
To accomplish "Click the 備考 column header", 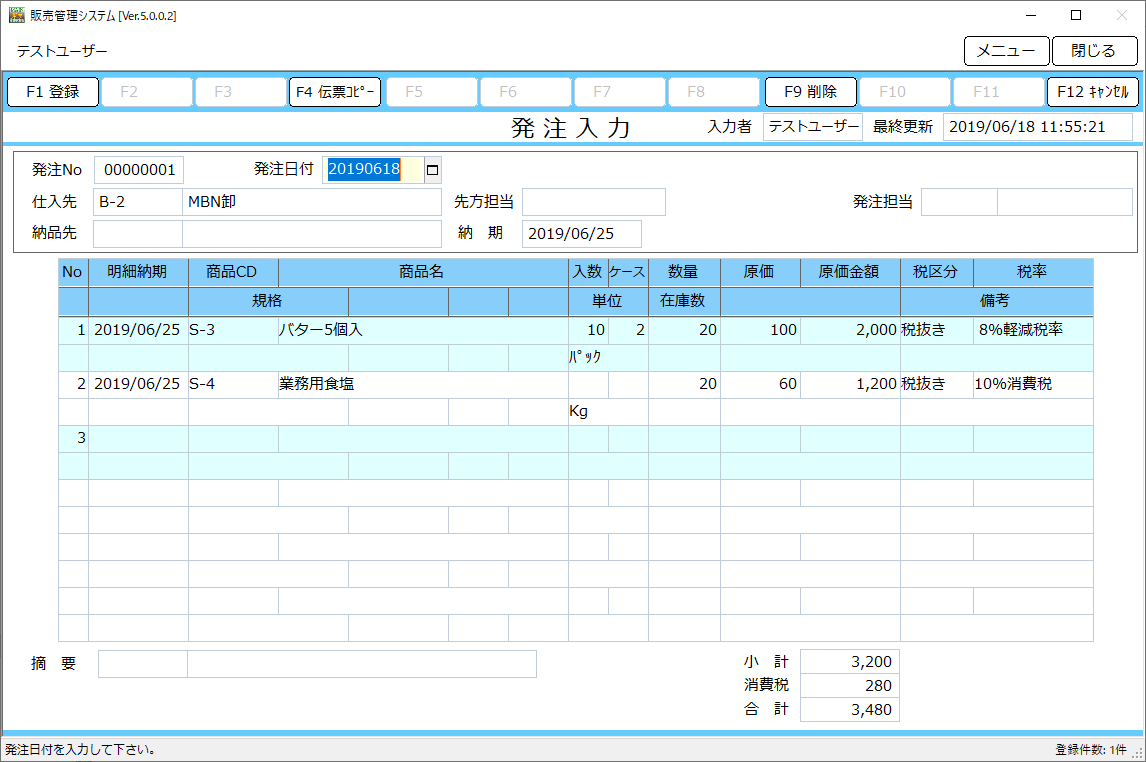I will tap(997, 301).
